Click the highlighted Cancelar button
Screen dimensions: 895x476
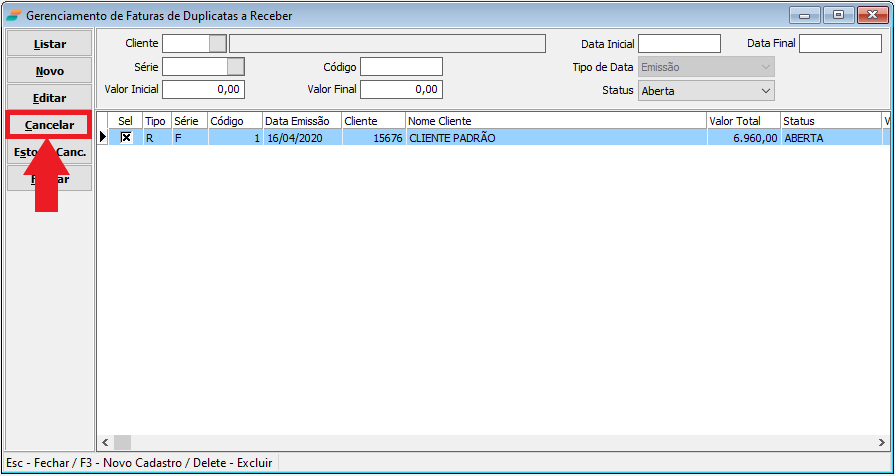pos(50,125)
